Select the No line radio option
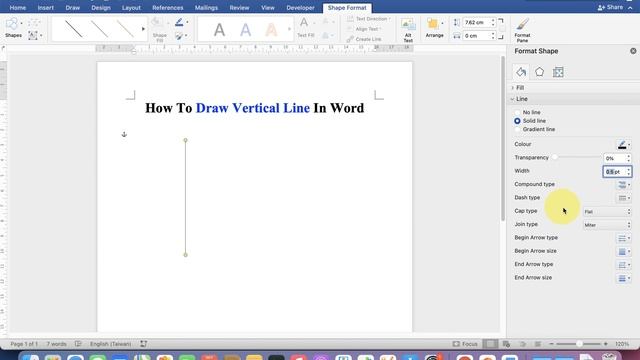 tap(518, 112)
